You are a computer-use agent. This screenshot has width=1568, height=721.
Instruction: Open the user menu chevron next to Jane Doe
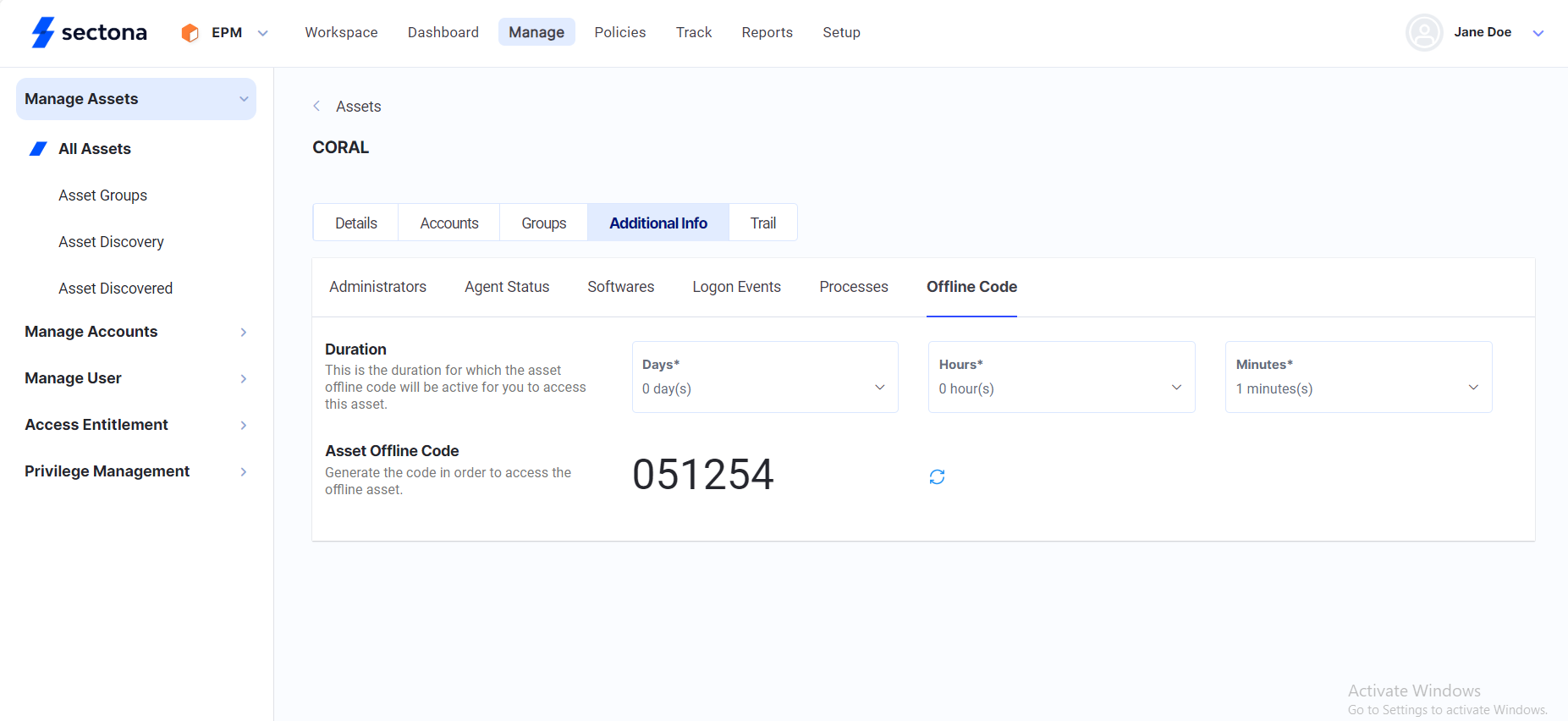(x=1538, y=33)
